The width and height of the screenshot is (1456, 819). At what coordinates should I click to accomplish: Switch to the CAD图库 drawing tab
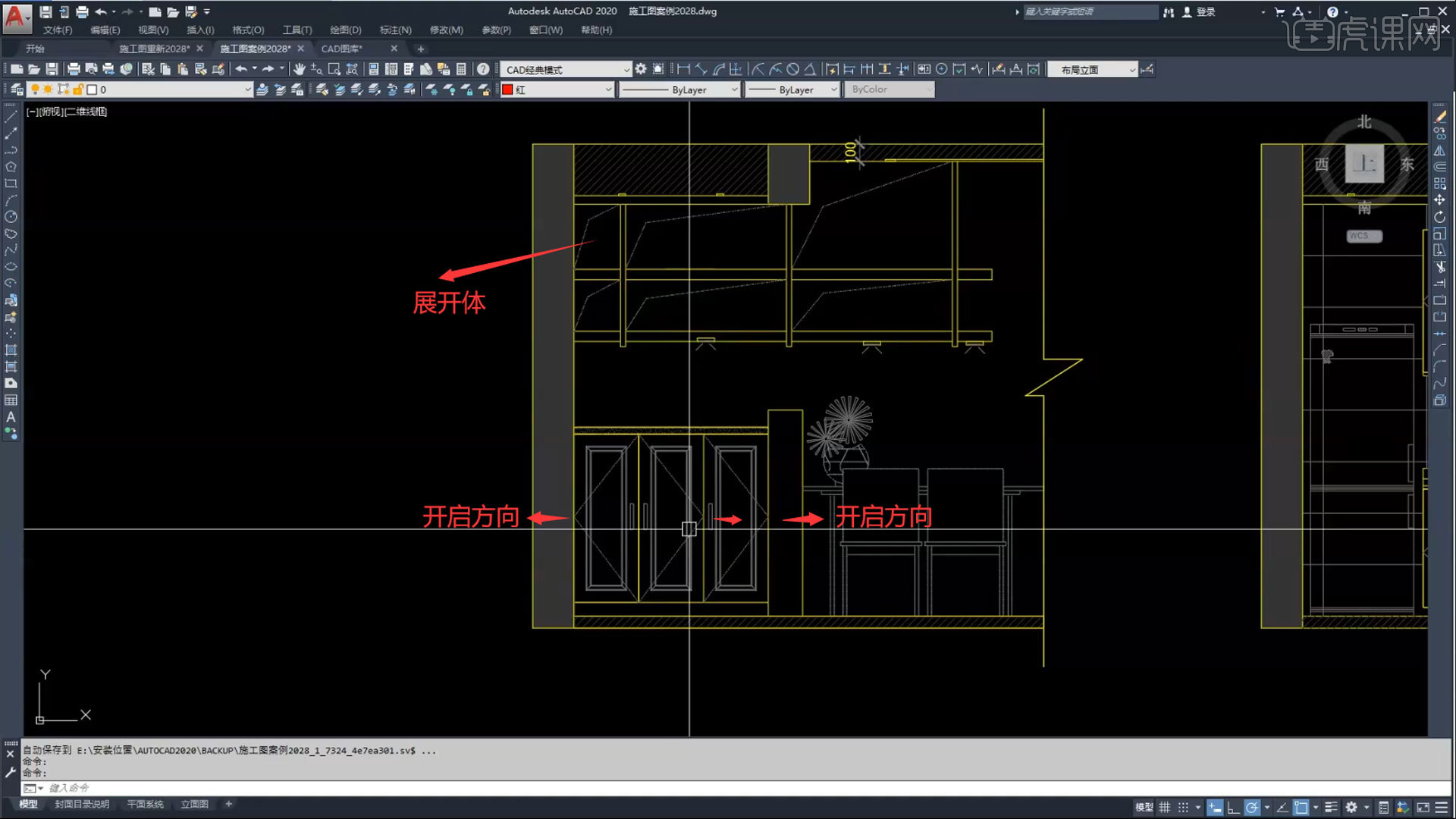(x=341, y=49)
